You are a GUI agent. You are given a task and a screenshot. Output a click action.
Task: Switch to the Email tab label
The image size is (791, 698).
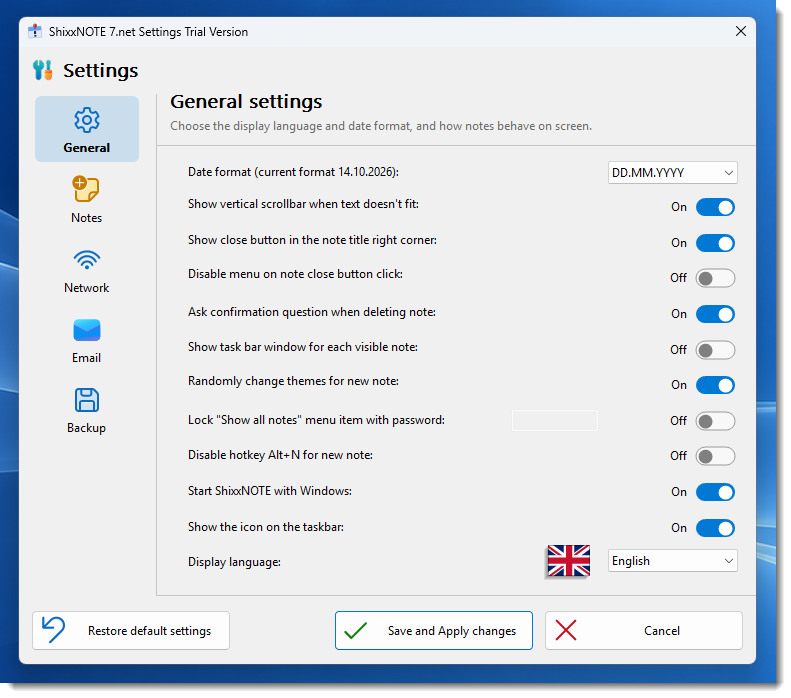pyautogui.click(x=86, y=358)
